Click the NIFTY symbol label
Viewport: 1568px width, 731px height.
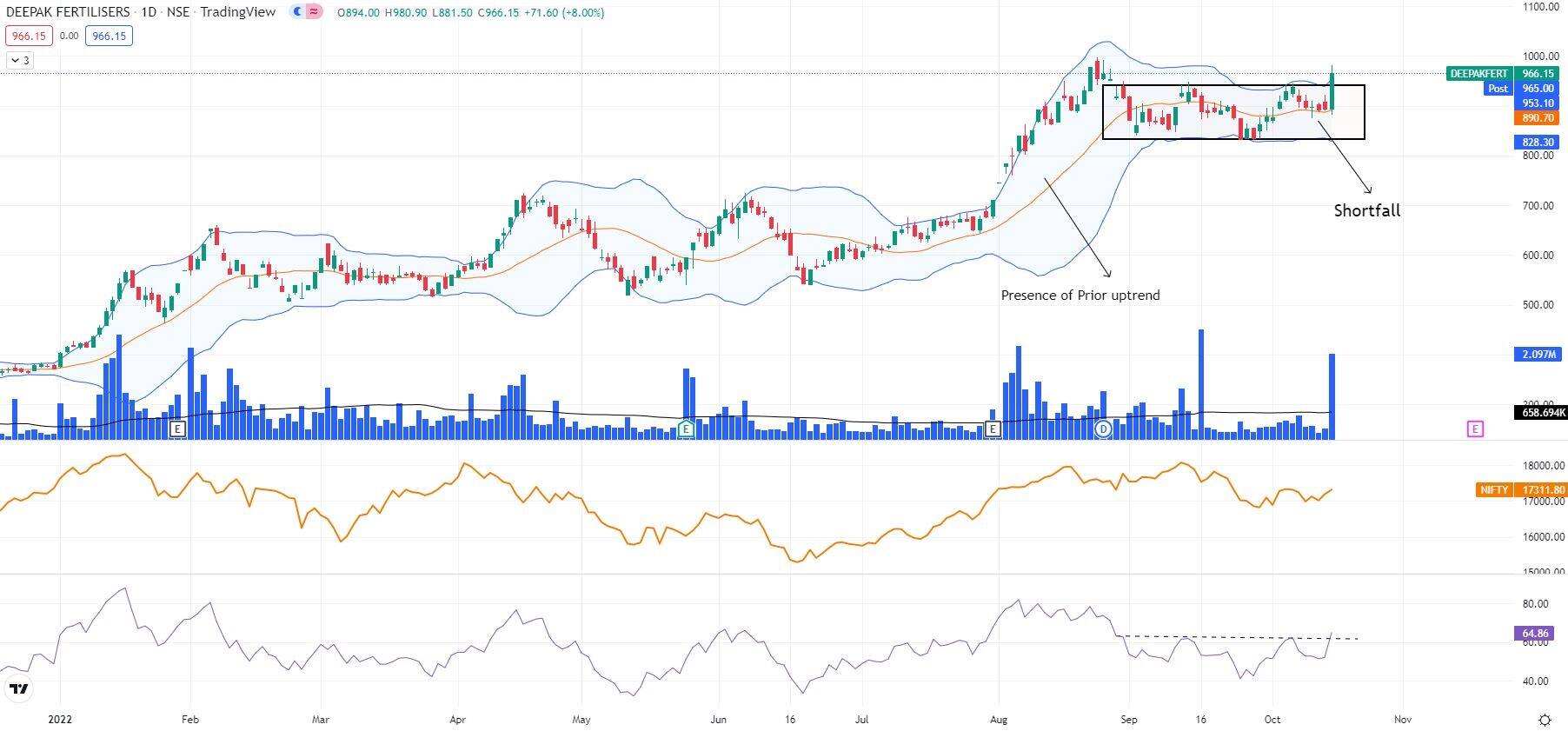click(1494, 490)
